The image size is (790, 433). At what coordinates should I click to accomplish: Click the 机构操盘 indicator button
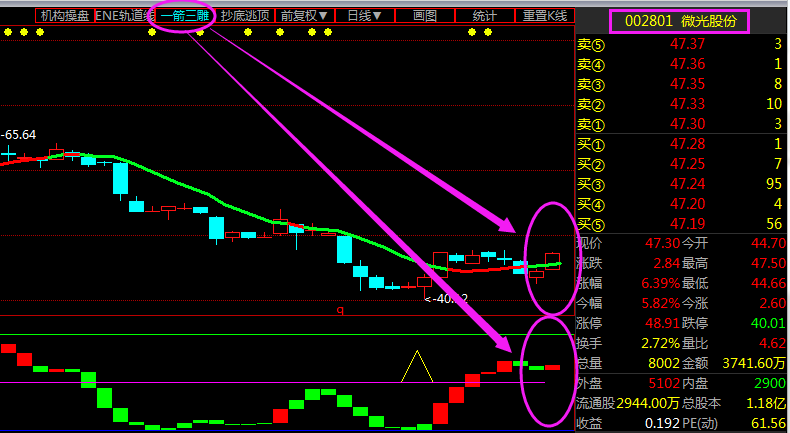click(63, 16)
